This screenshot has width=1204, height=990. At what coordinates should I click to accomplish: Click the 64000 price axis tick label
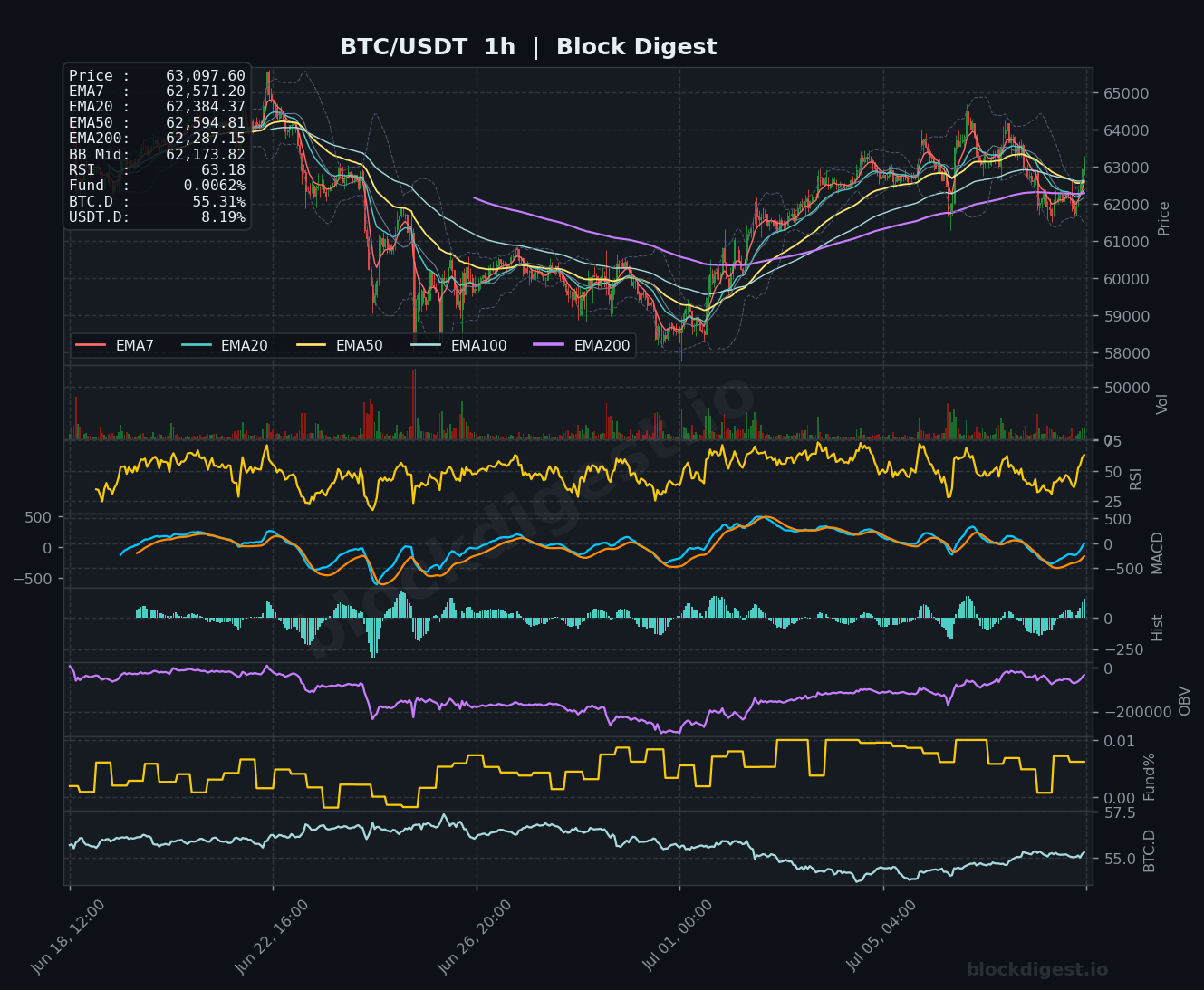1126,130
